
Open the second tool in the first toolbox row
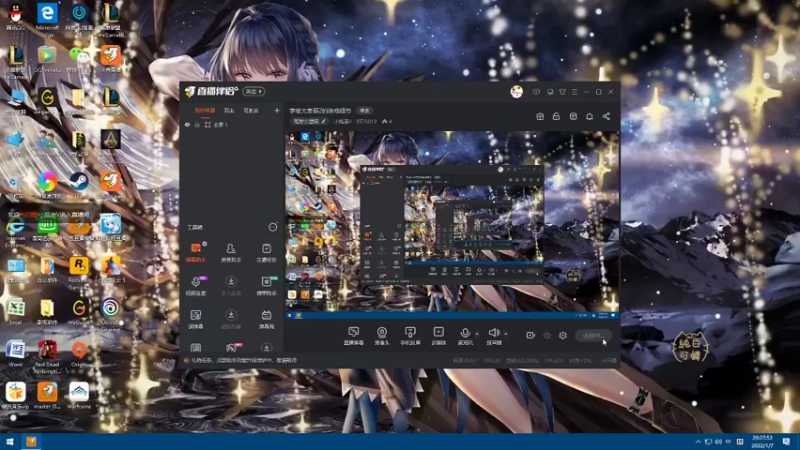click(231, 252)
